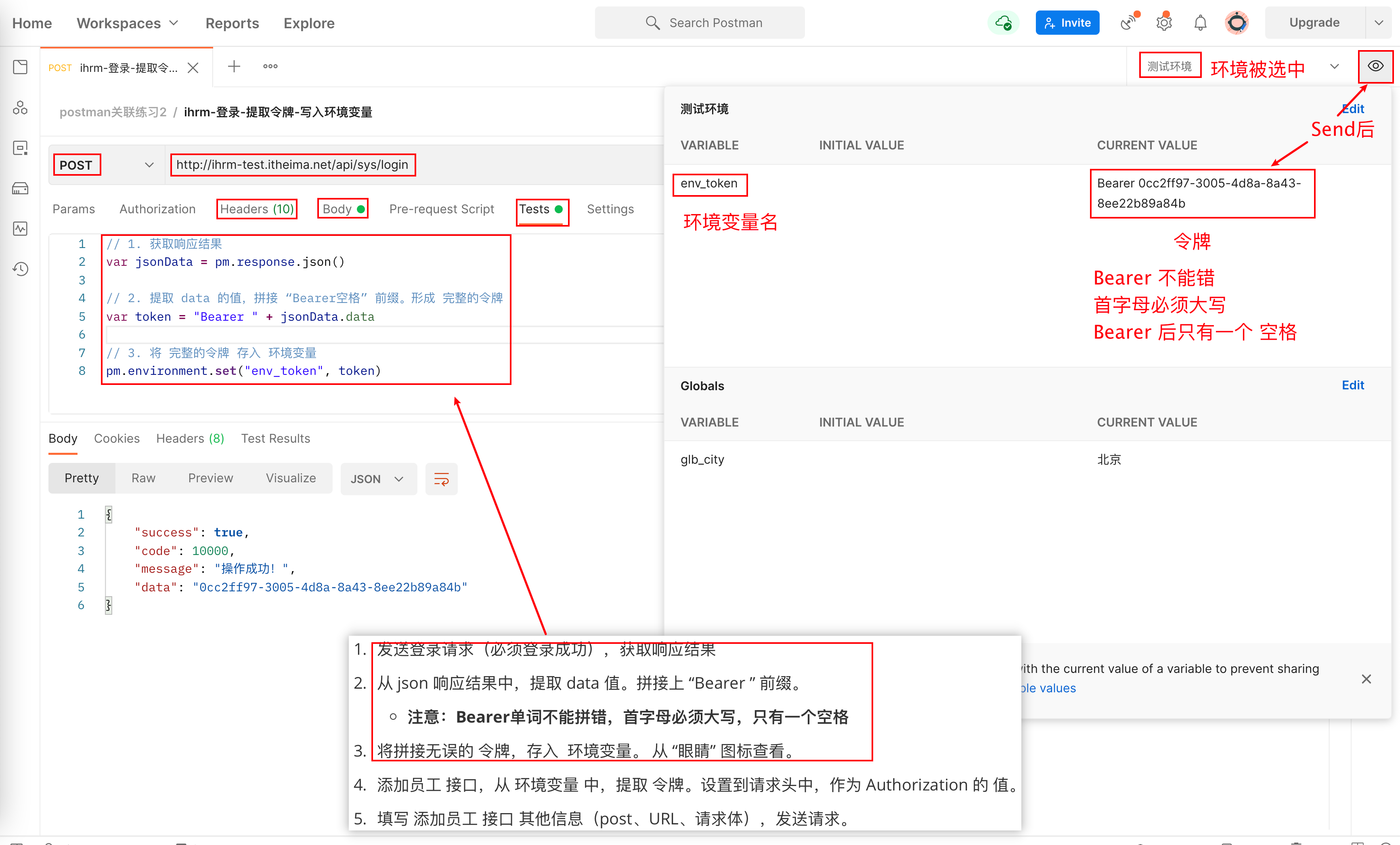This screenshot has height=845, width=1400.
Task: Select the Preview view
Action: click(210, 478)
